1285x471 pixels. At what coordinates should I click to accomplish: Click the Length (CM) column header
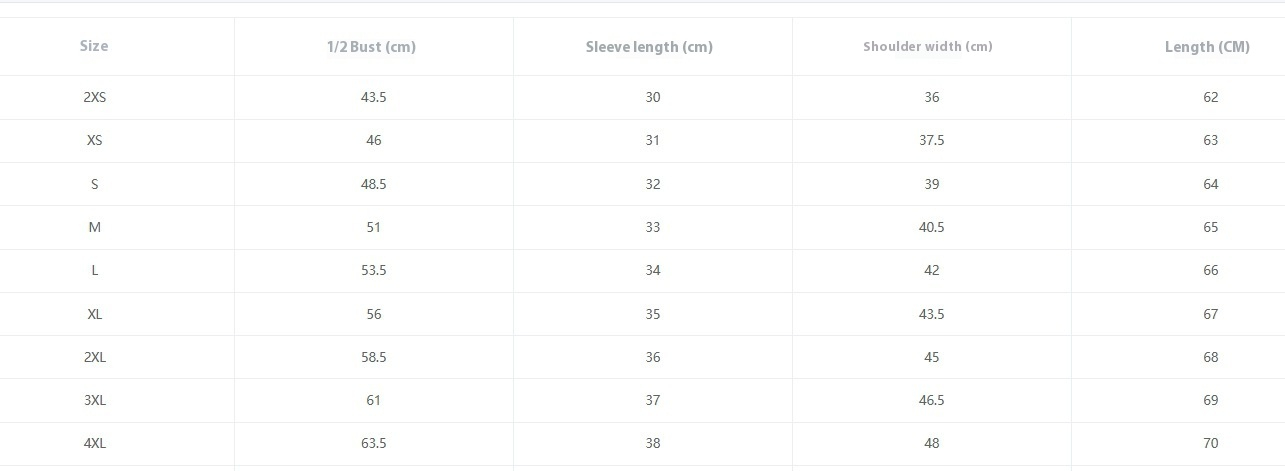click(1207, 47)
